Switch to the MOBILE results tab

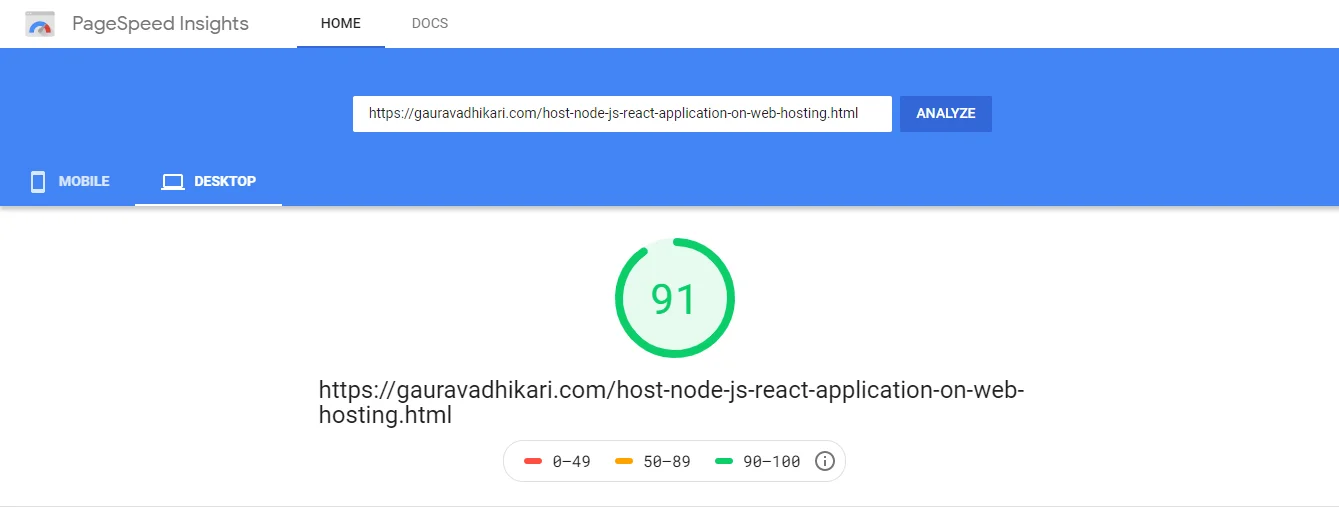(68, 182)
